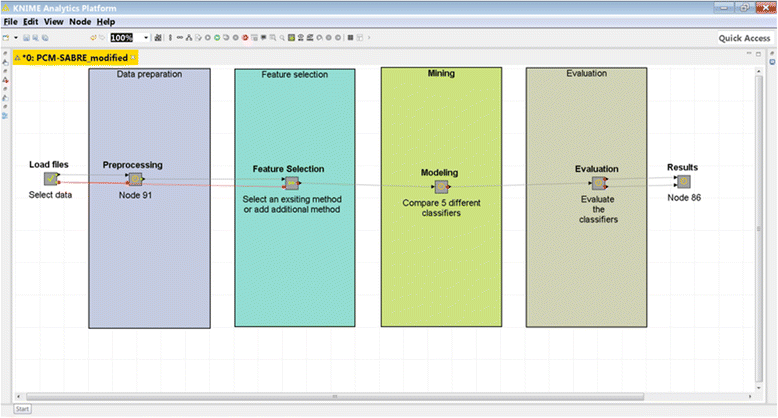Image resolution: width=778 pixels, height=418 pixels.
Task: Click the scroll left arrow
Action: pyautogui.click(x=19, y=397)
